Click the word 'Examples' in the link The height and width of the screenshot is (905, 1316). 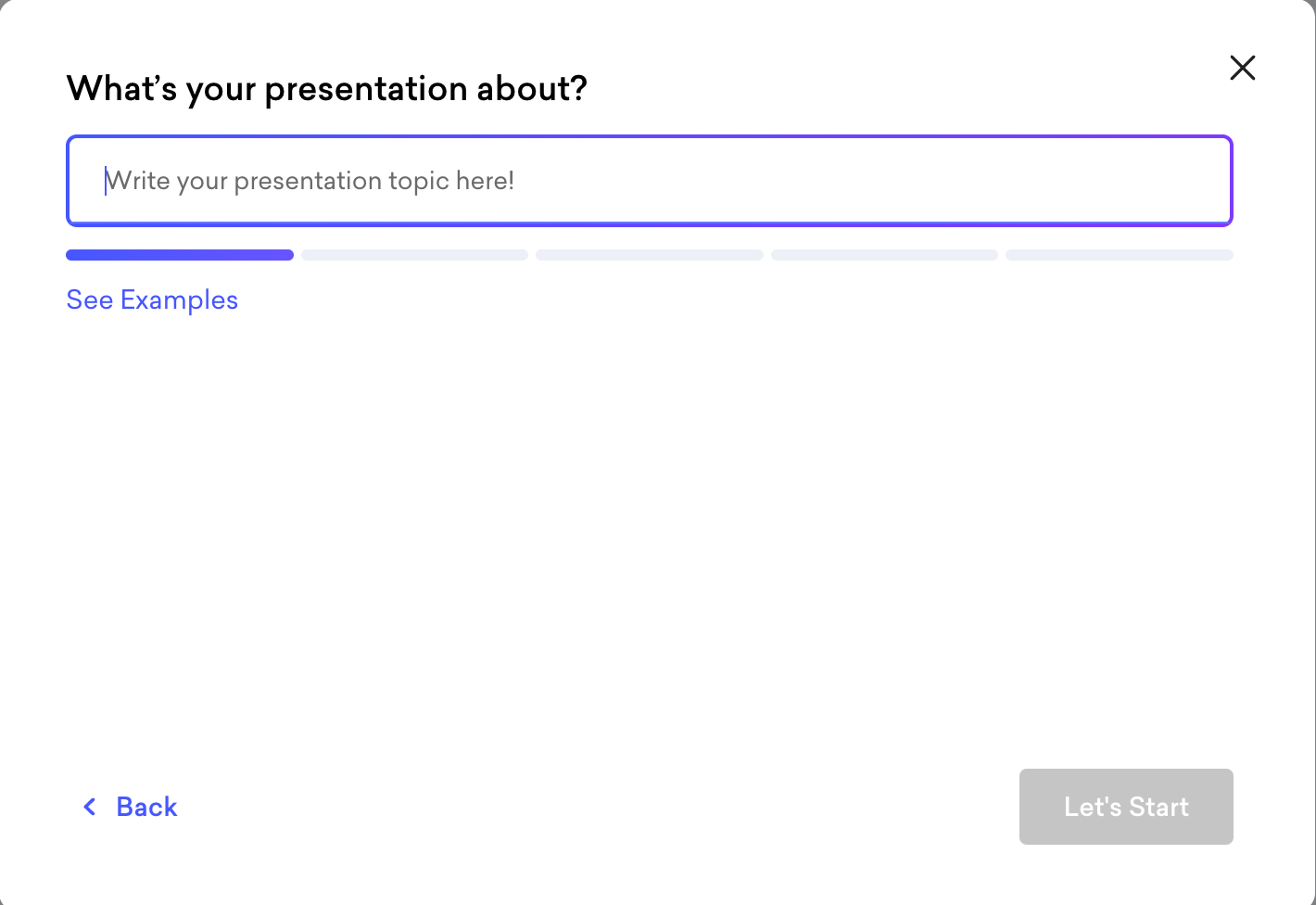[x=179, y=300]
